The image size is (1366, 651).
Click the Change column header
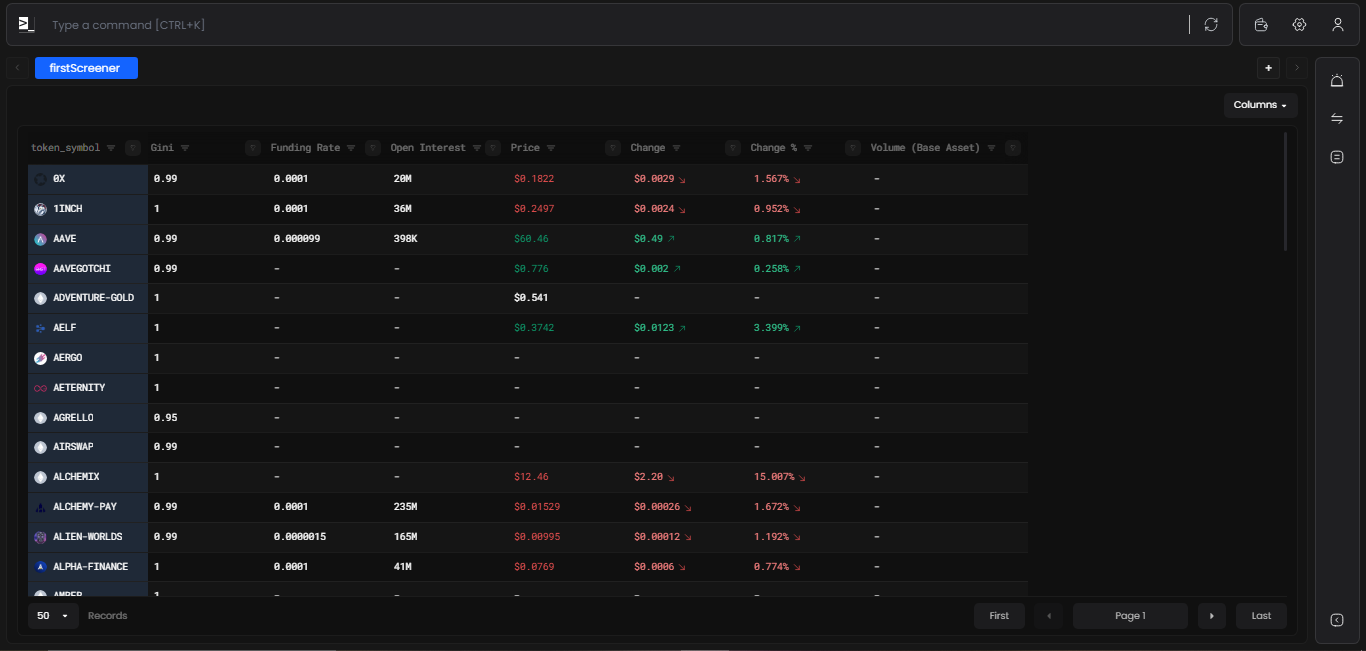[x=648, y=148]
